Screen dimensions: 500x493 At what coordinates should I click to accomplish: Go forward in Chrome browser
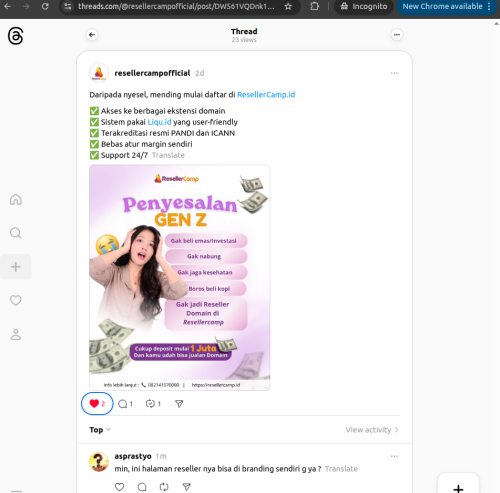(26, 6)
